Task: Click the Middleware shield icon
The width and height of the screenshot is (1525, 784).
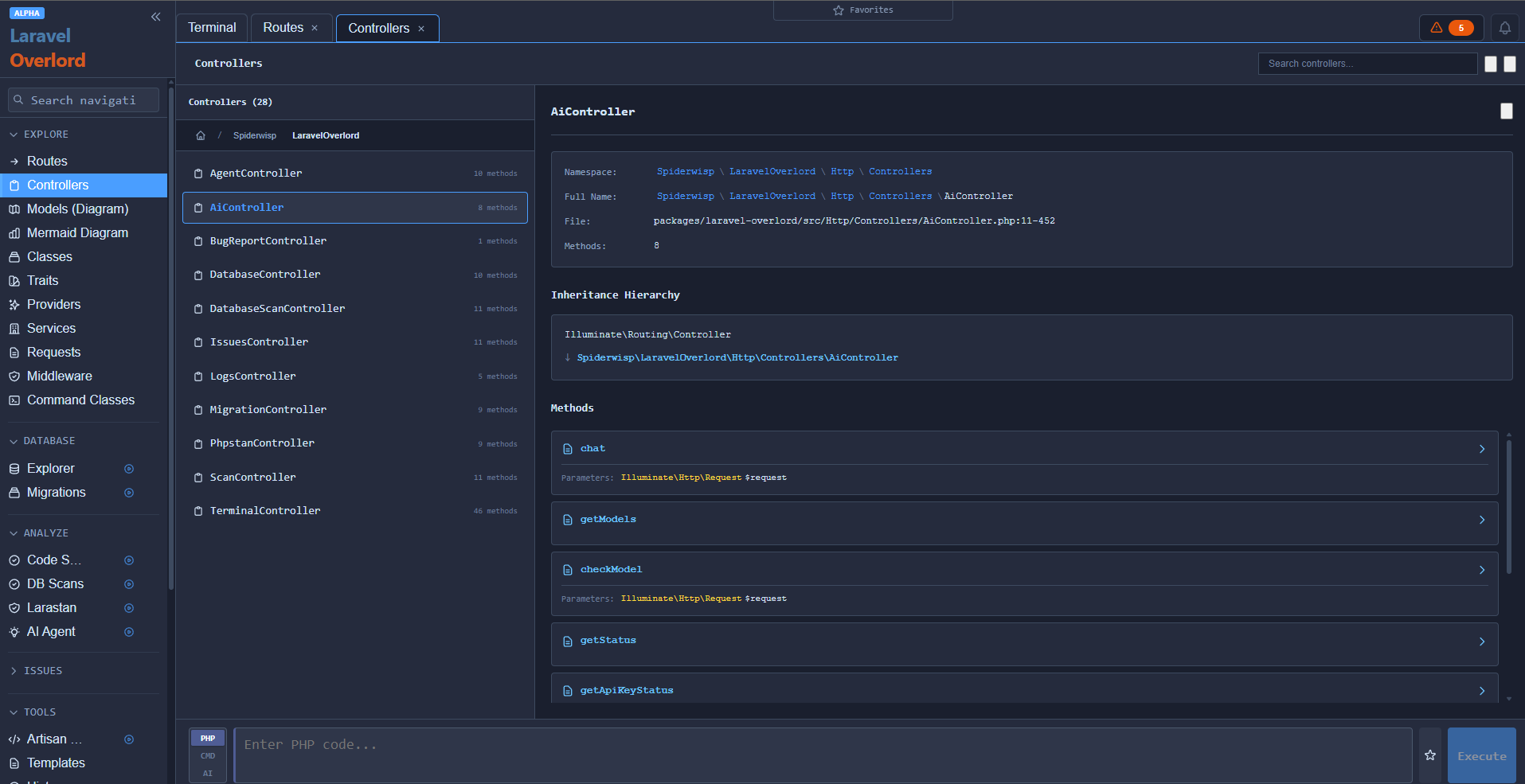Action: [14, 376]
